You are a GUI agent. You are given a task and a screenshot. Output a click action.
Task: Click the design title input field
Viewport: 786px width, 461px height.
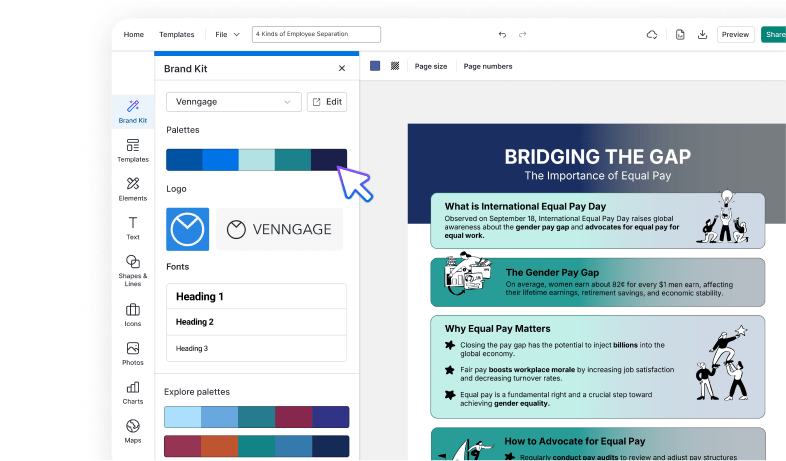[x=316, y=34]
